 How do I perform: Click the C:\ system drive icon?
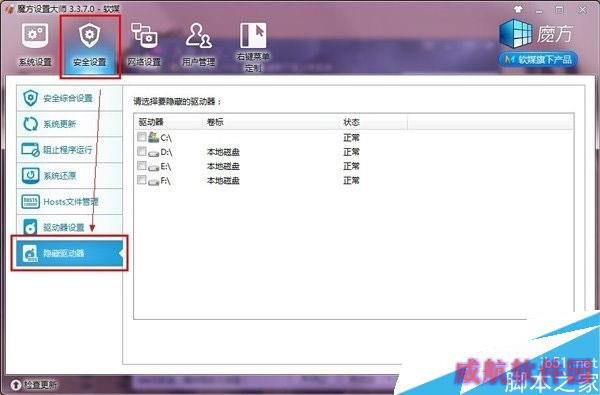153,137
